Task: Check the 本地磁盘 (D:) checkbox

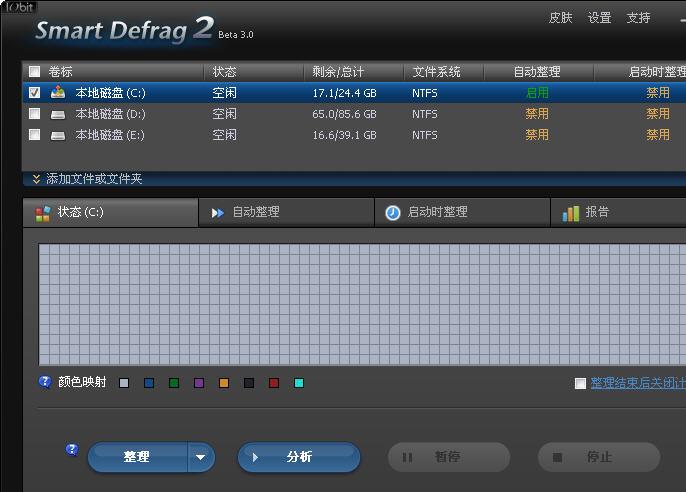Action: [34, 114]
